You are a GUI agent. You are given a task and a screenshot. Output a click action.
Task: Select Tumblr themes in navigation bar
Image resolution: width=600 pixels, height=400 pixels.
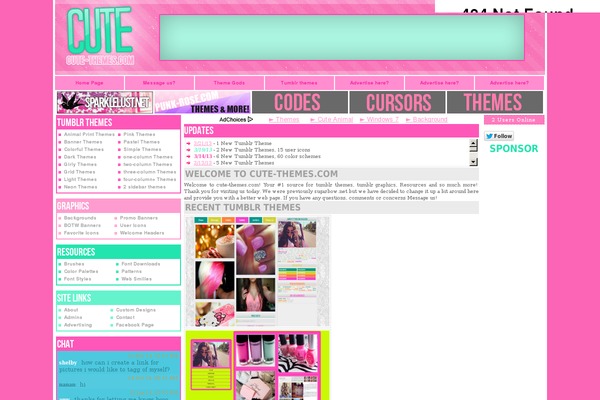[299, 83]
